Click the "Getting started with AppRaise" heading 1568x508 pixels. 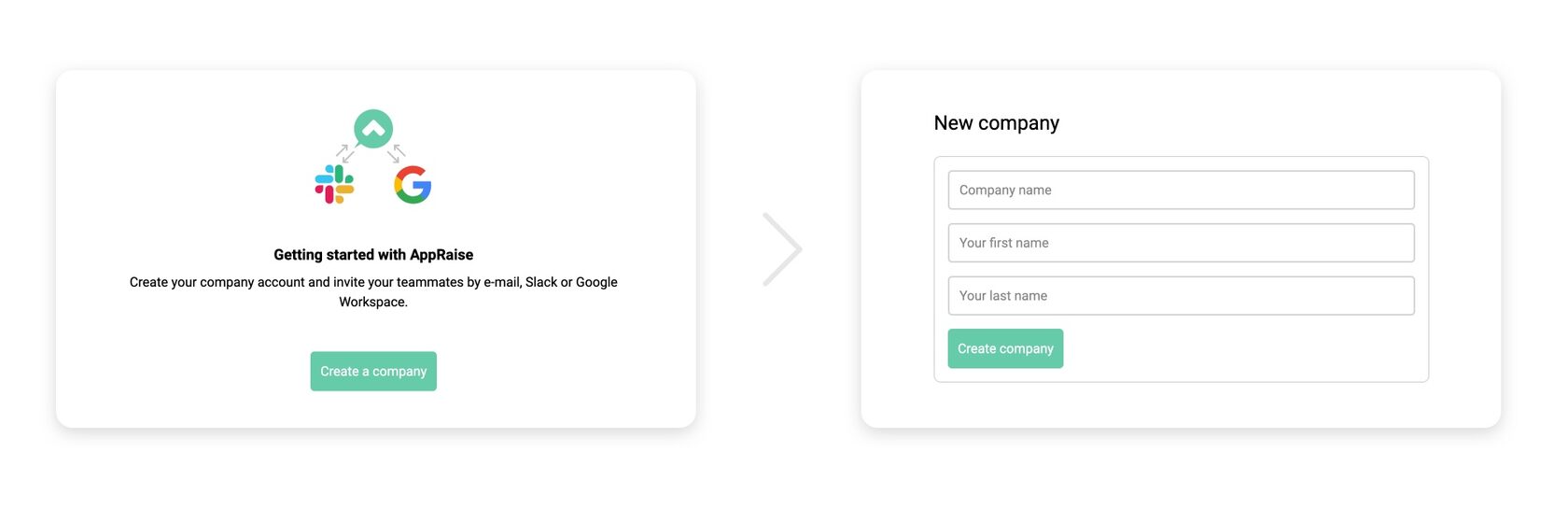point(373,255)
